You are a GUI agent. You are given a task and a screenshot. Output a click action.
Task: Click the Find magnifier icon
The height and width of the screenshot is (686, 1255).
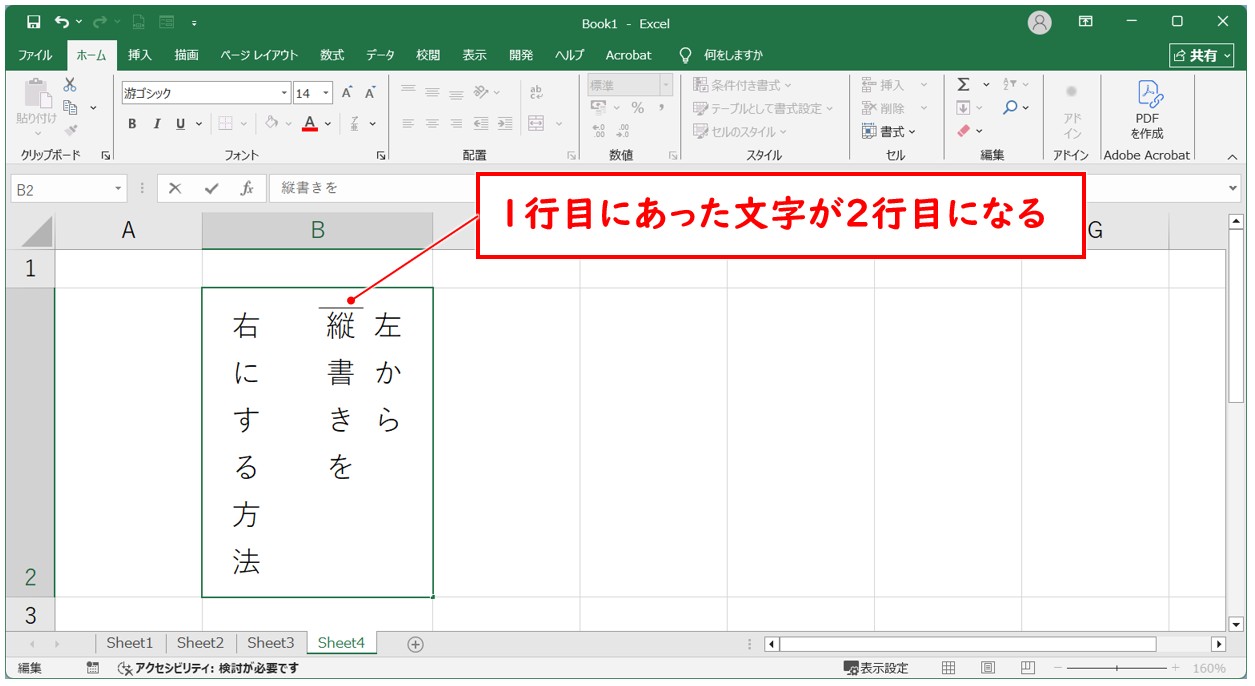click(x=1010, y=107)
